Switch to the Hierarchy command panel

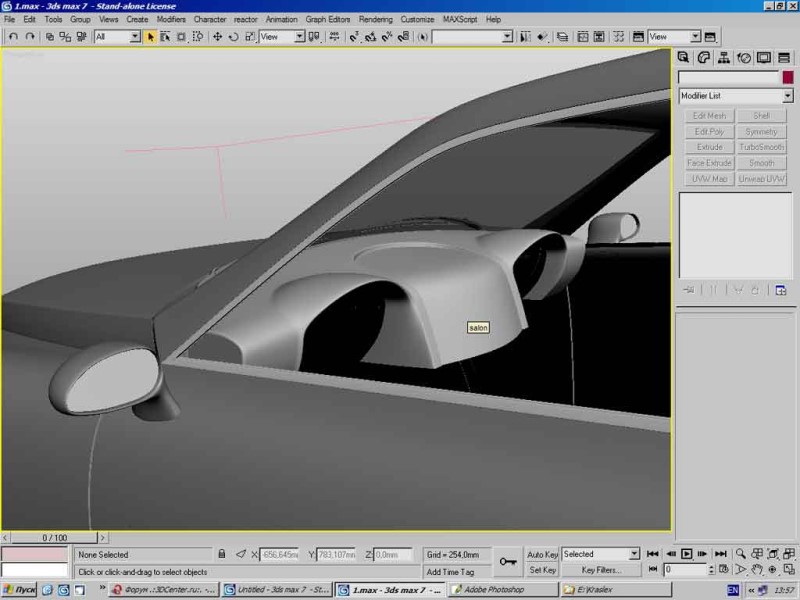click(723, 58)
